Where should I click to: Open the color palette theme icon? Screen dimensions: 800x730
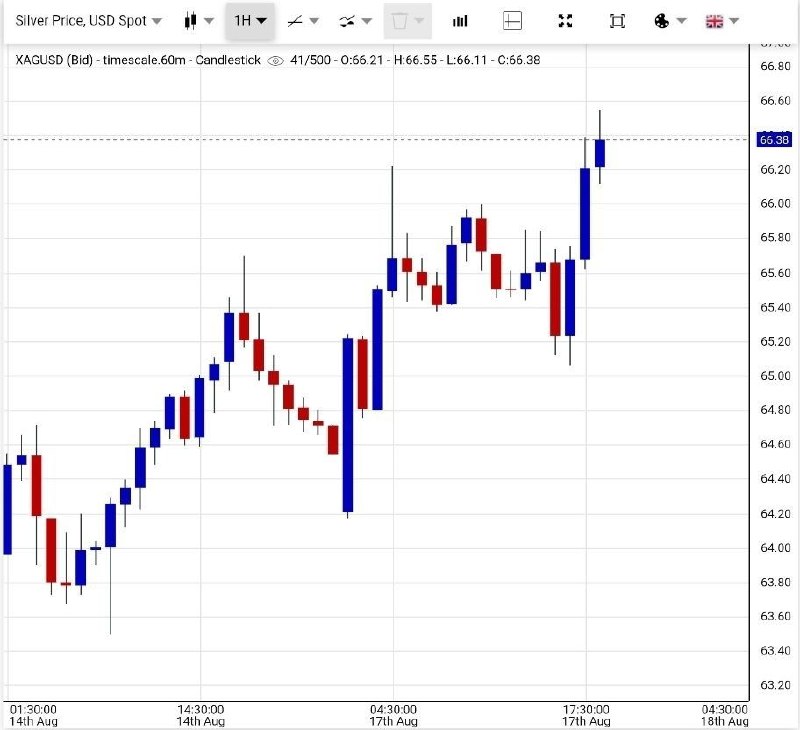(x=661, y=21)
